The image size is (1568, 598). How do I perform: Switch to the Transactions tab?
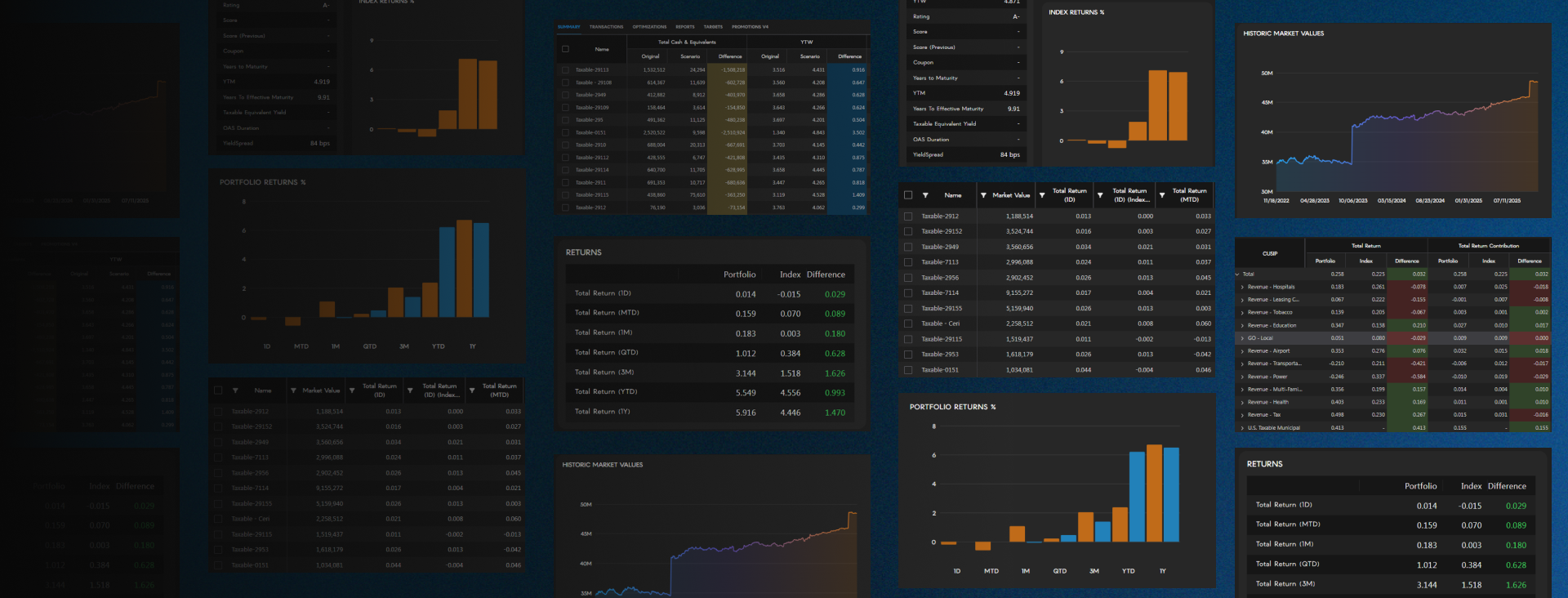[606, 27]
